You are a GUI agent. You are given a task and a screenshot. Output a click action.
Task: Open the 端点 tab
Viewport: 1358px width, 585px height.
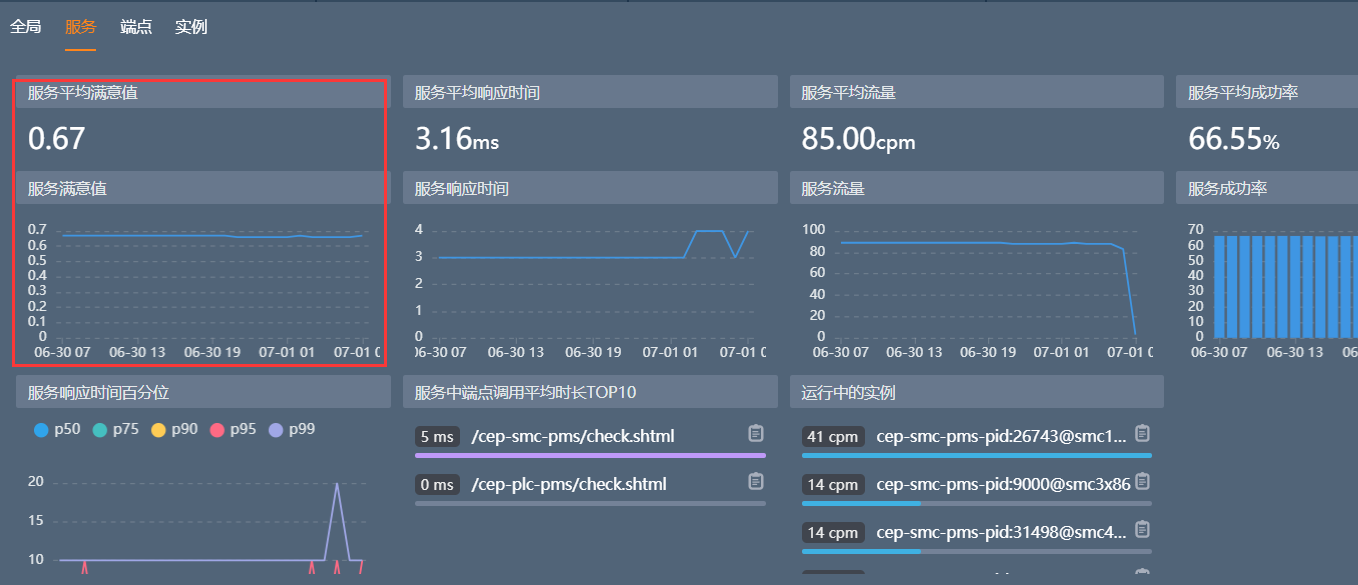click(136, 27)
